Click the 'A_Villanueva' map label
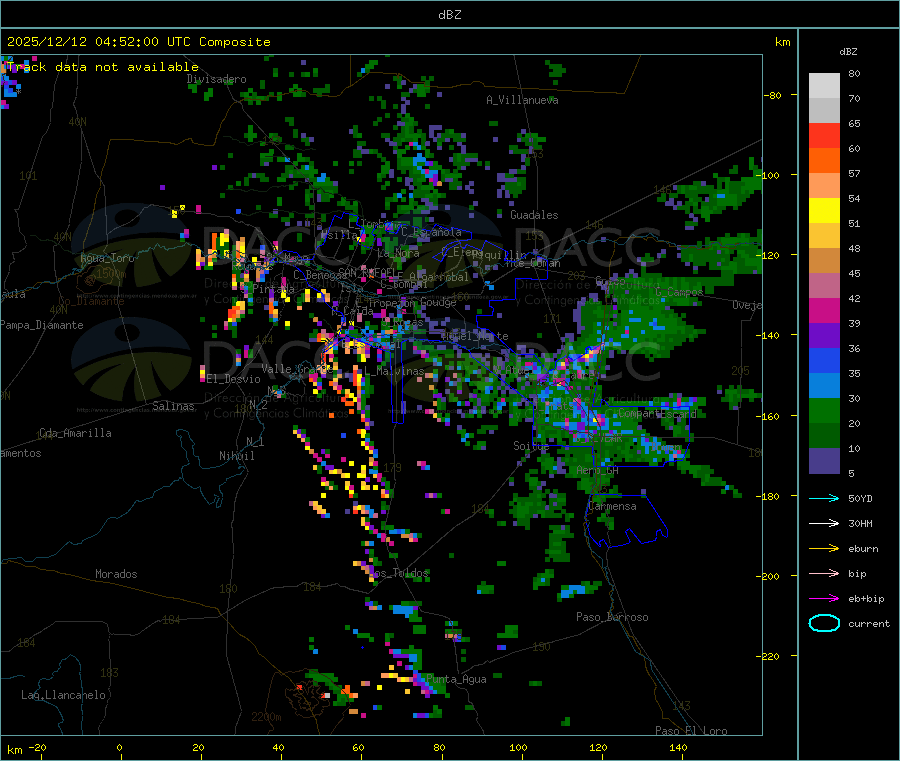Viewport: 900px width, 761px height. 522,100
